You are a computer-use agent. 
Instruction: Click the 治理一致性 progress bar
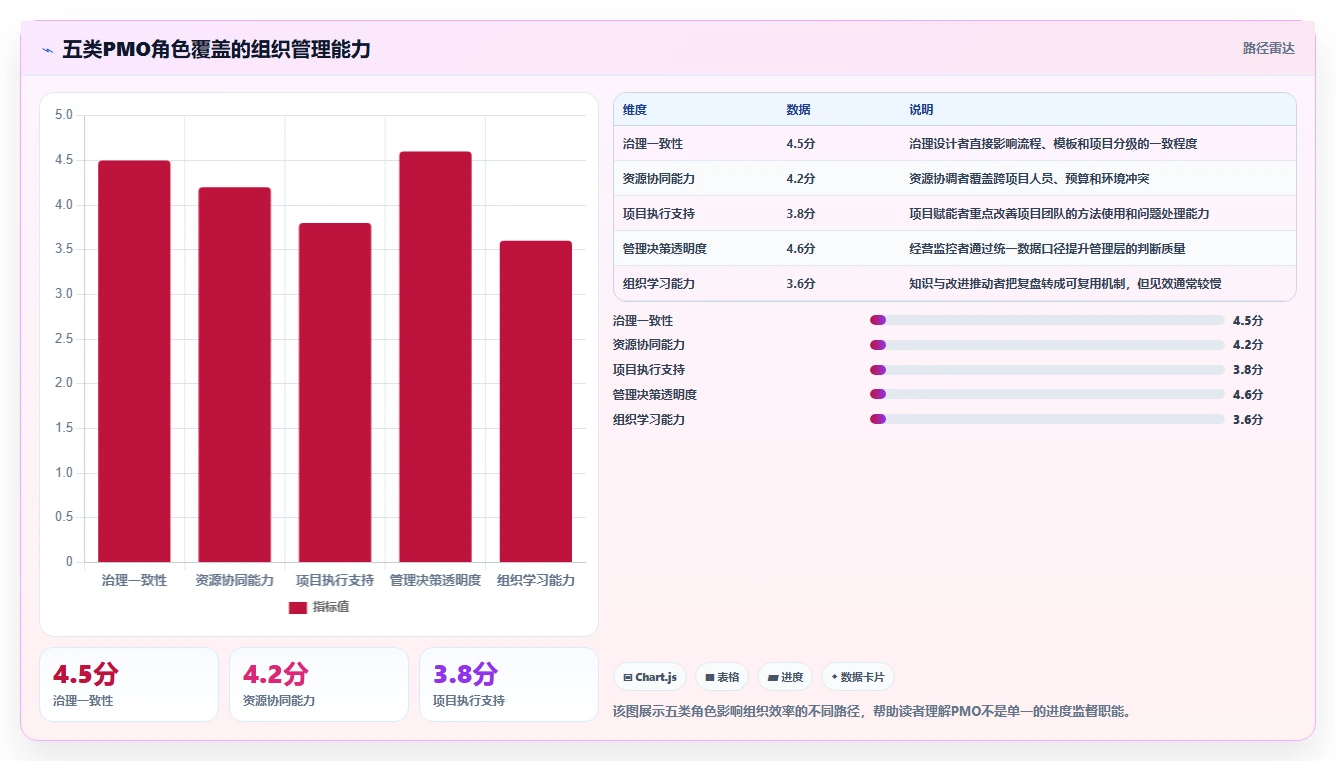click(x=1047, y=320)
